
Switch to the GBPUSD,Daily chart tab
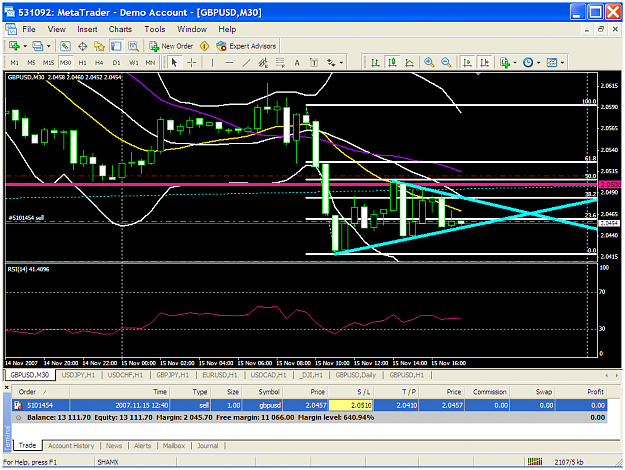tap(356, 375)
